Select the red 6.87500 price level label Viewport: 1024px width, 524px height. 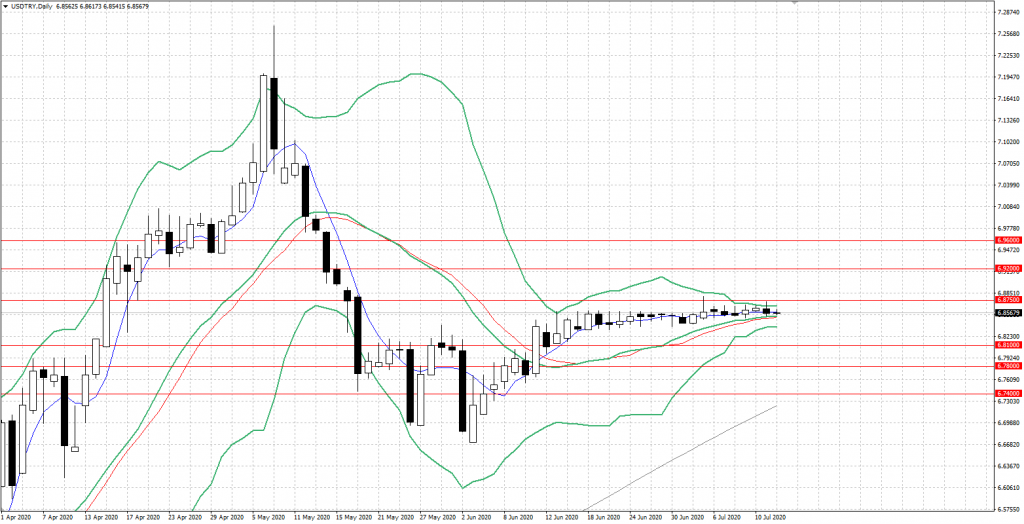1009,299
